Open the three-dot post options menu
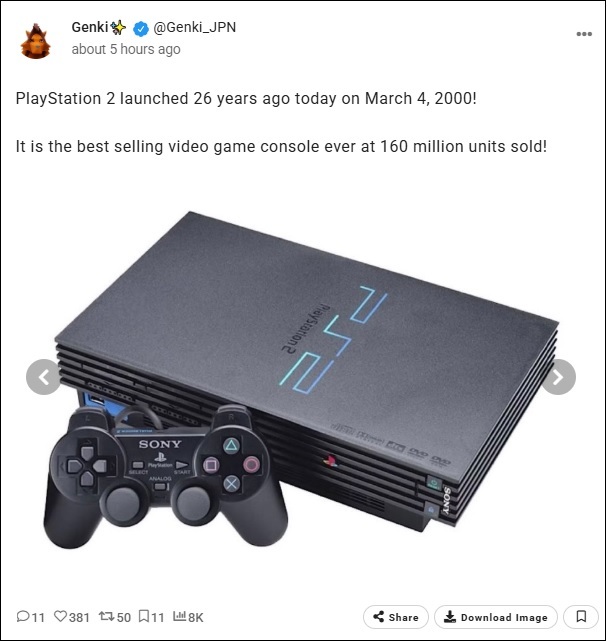 (x=584, y=34)
